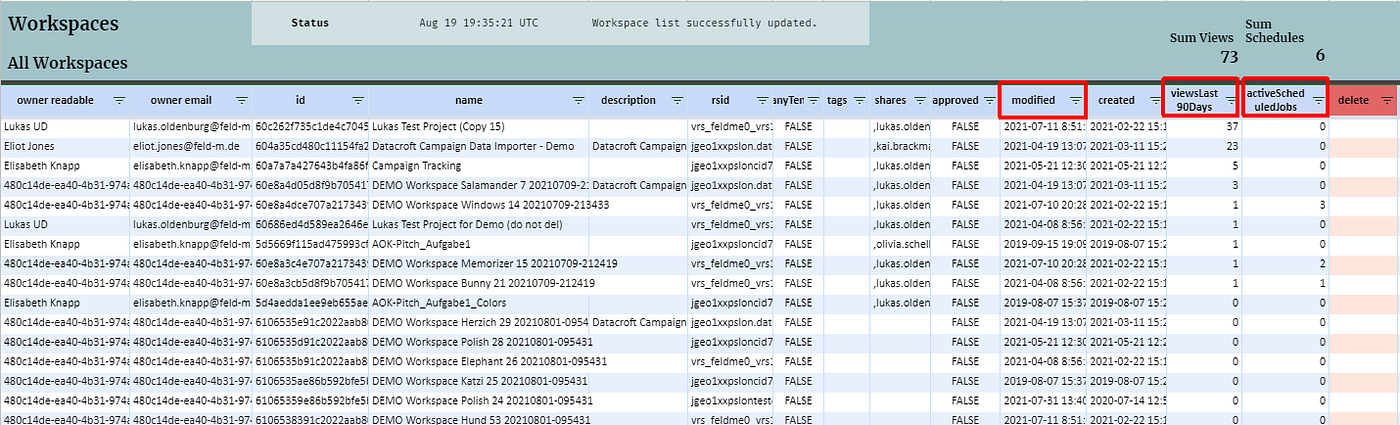Open filter icon on name column
The height and width of the screenshot is (425, 1400).
point(578,100)
